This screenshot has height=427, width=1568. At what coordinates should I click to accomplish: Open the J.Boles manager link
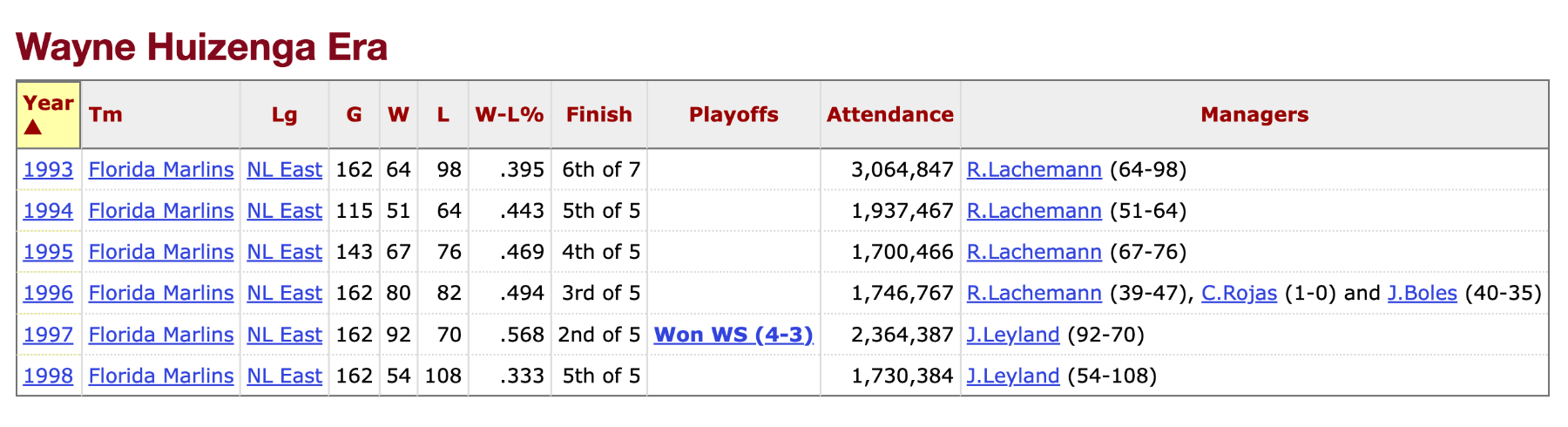coord(1422,294)
